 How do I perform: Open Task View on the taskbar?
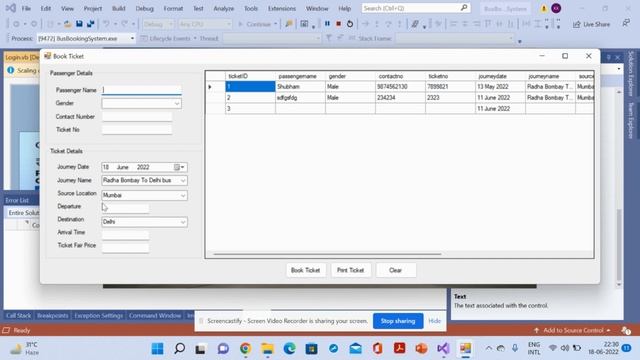(200, 349)
